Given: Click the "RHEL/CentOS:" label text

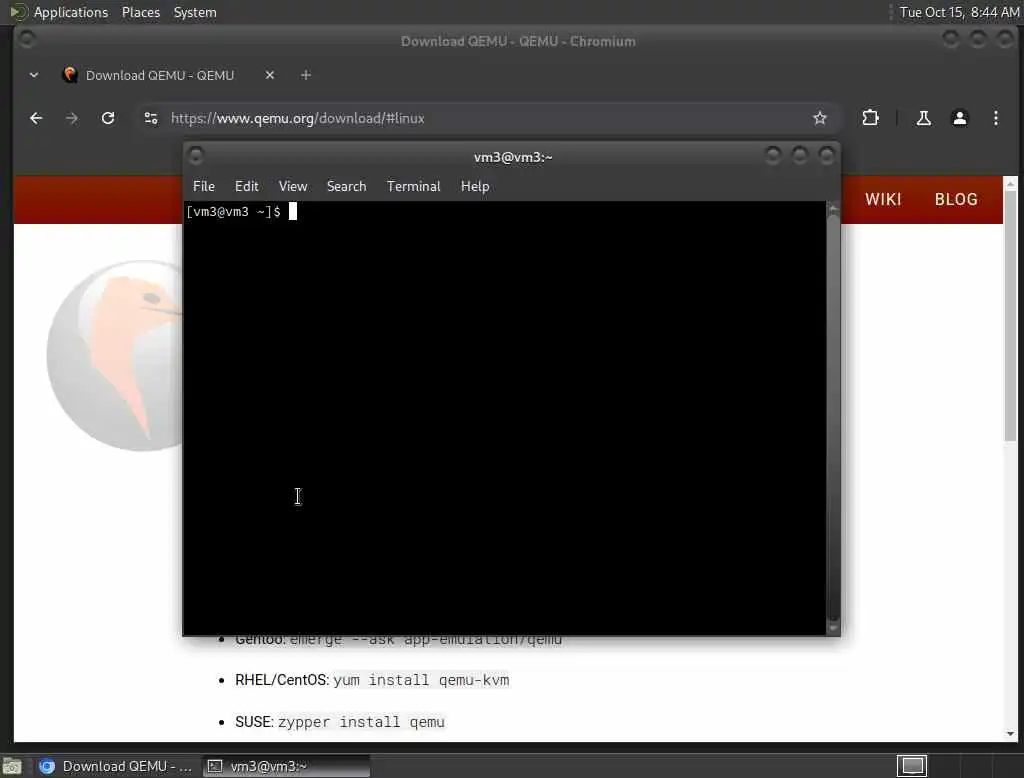Looking at the screenshot, I should click(x=282, y=680).
